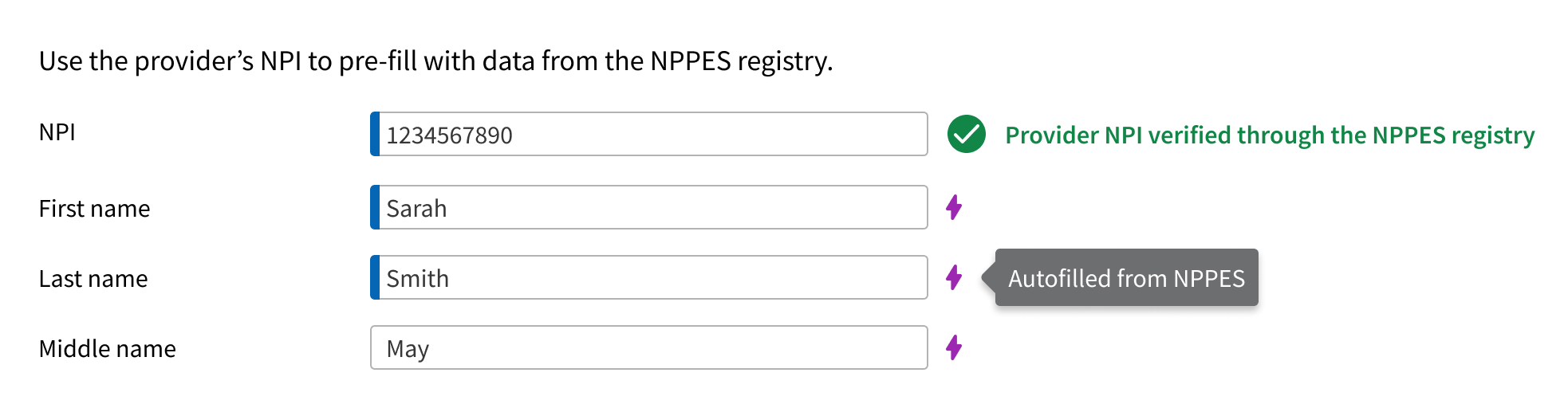Focus the First name input field
Viewport: 1568px width, 408px height.
(649, 207)
